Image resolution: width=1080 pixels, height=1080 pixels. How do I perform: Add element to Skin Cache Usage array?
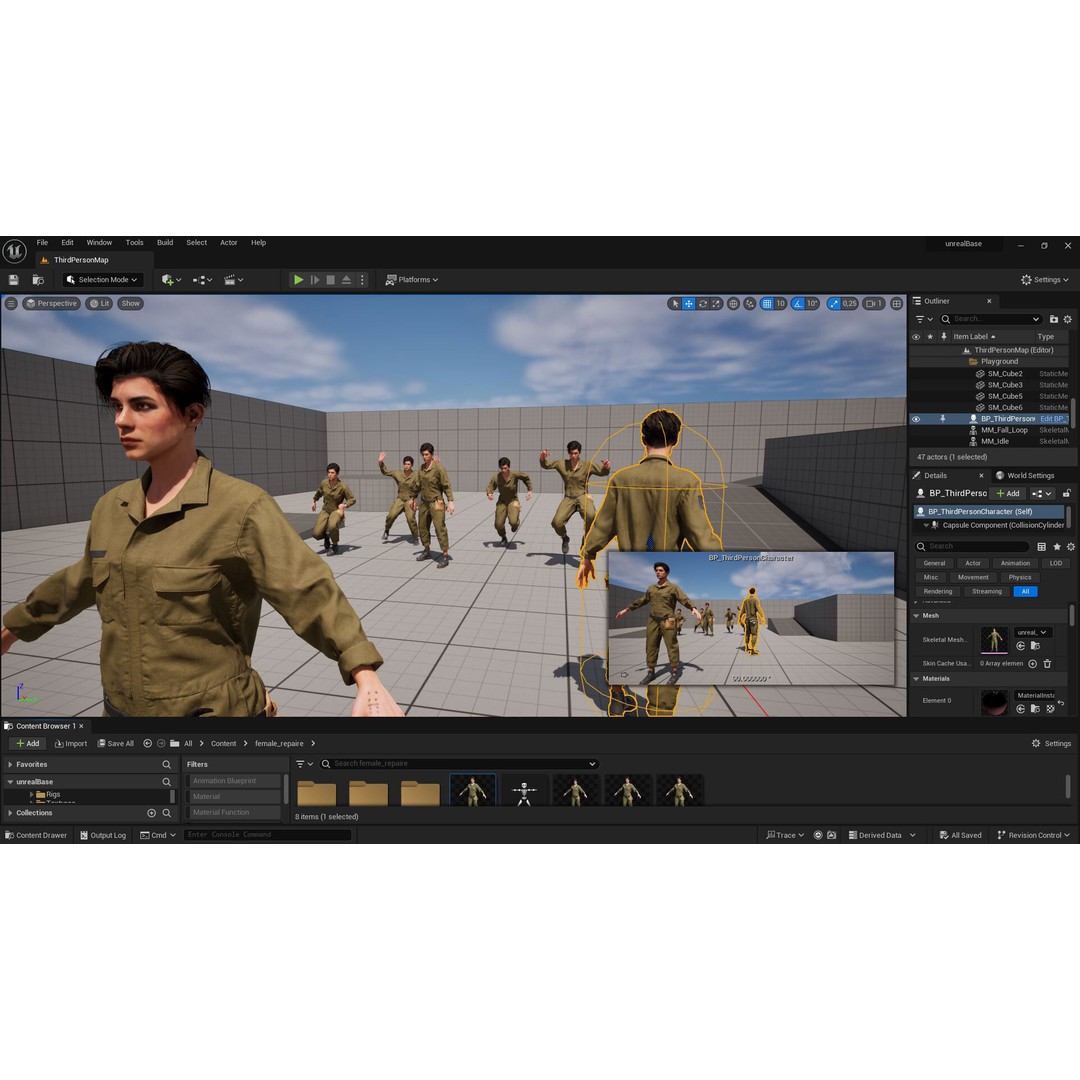(1032, 664)
